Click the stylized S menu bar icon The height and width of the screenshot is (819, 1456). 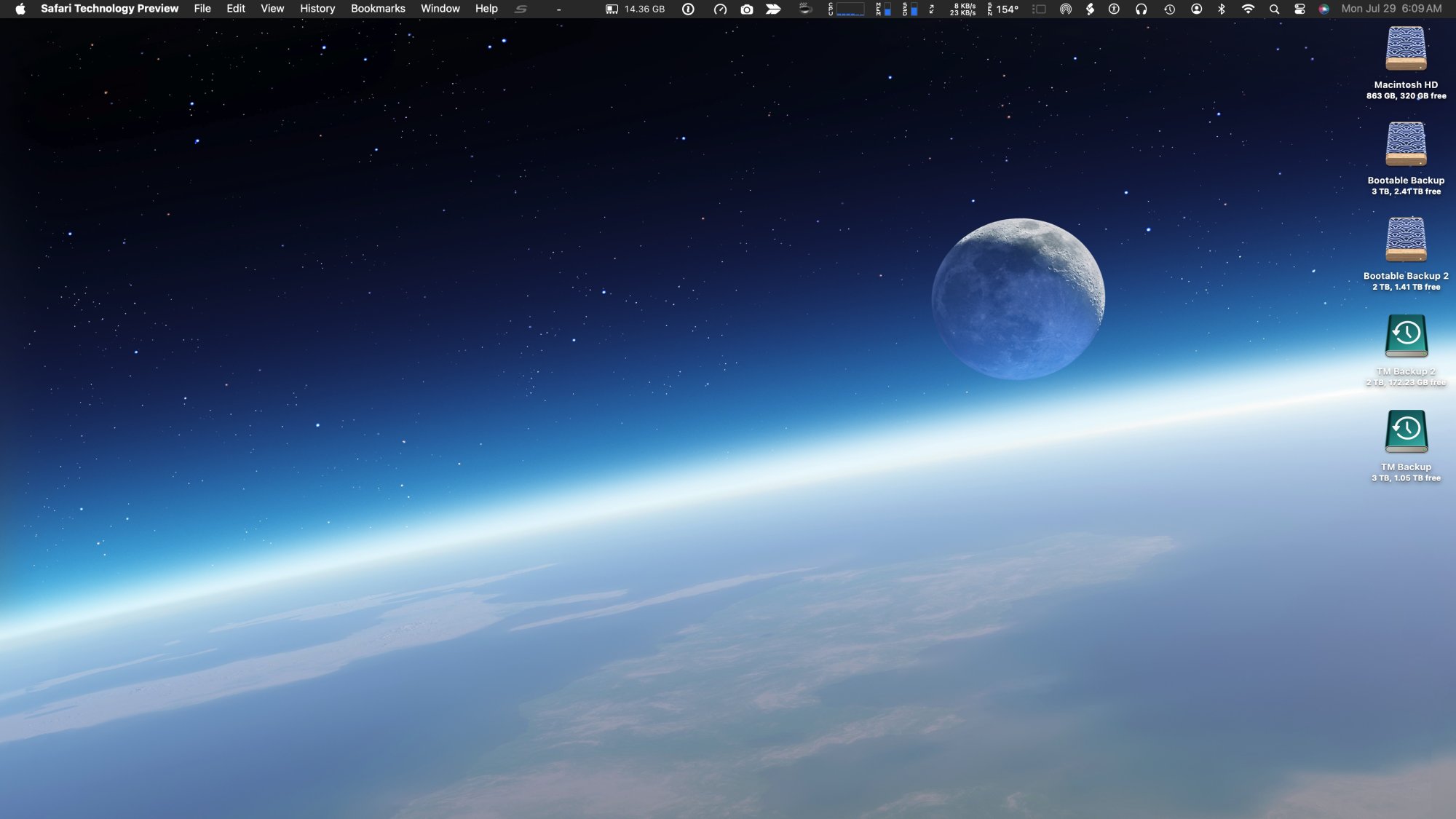(521, 9)
